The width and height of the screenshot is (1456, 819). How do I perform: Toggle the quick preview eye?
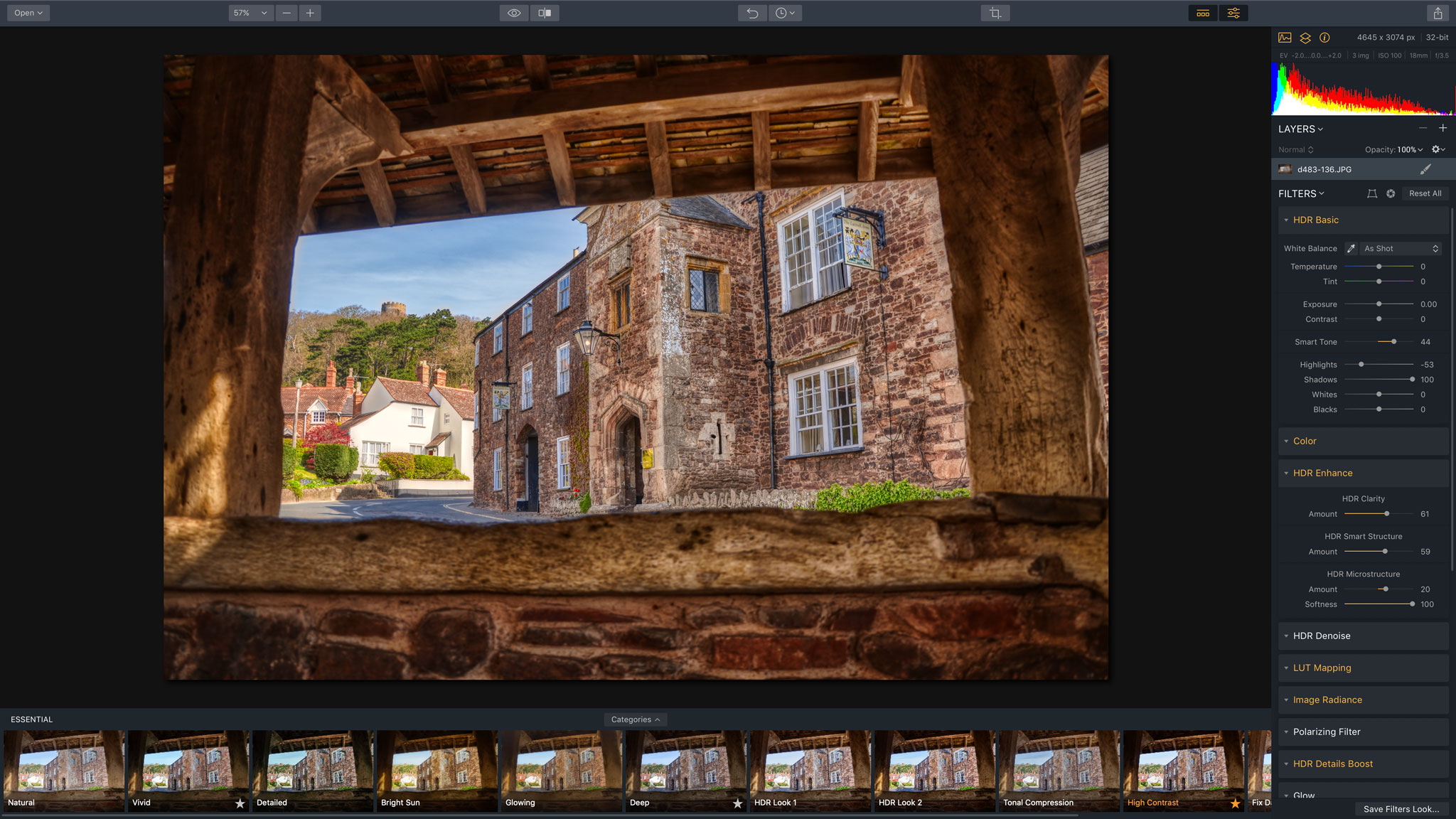coord(513,12)
